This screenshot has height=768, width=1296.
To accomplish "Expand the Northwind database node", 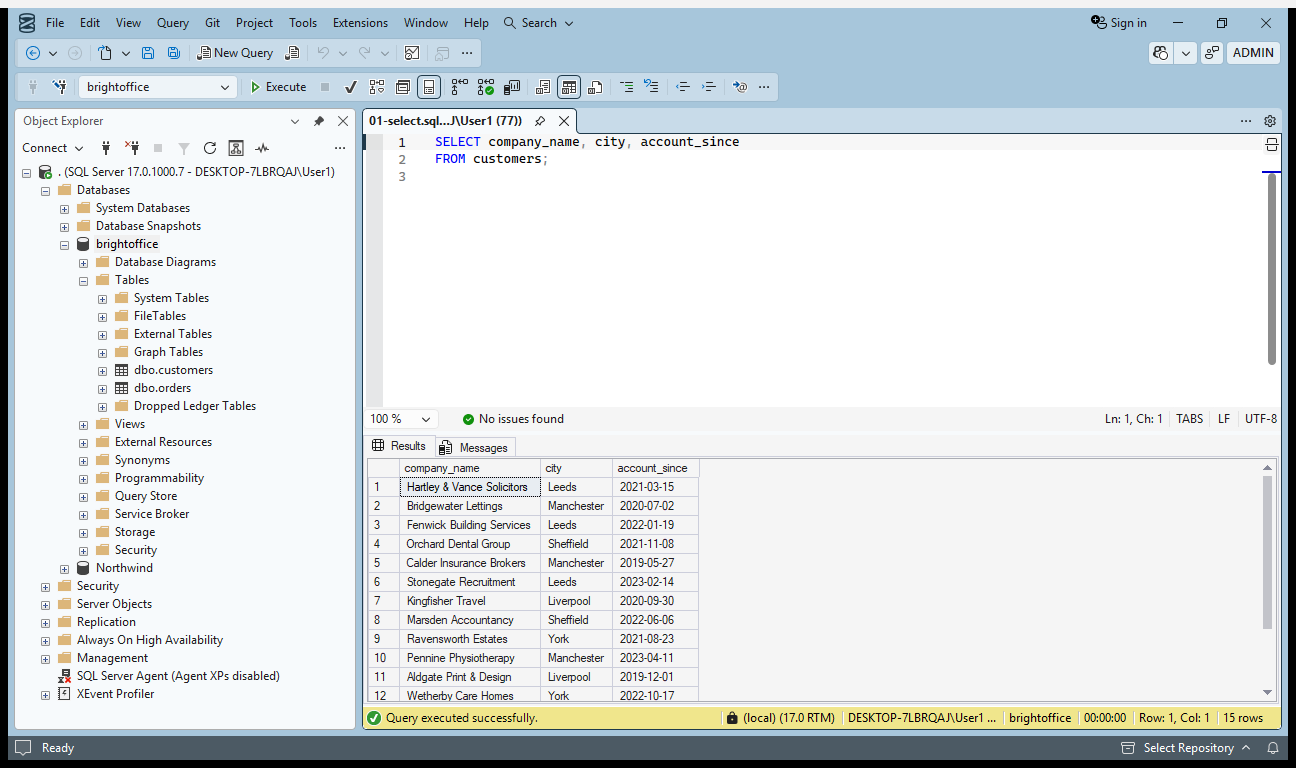I will tap(64, 568).
